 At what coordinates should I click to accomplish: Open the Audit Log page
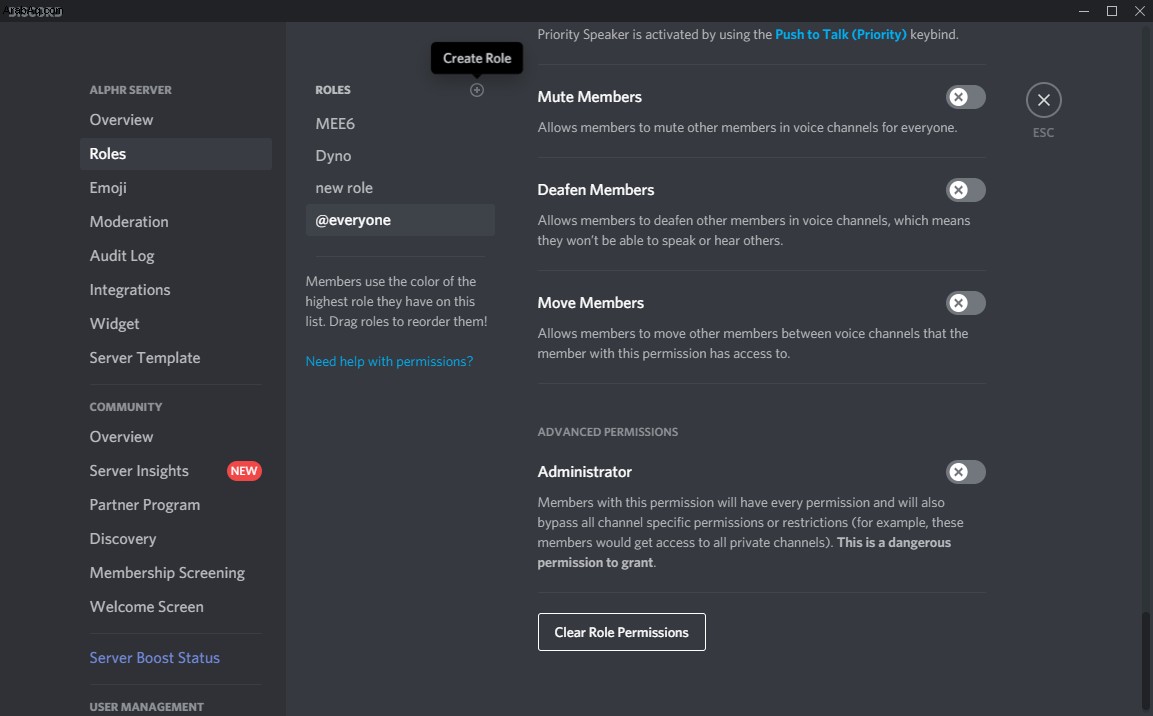176,256
